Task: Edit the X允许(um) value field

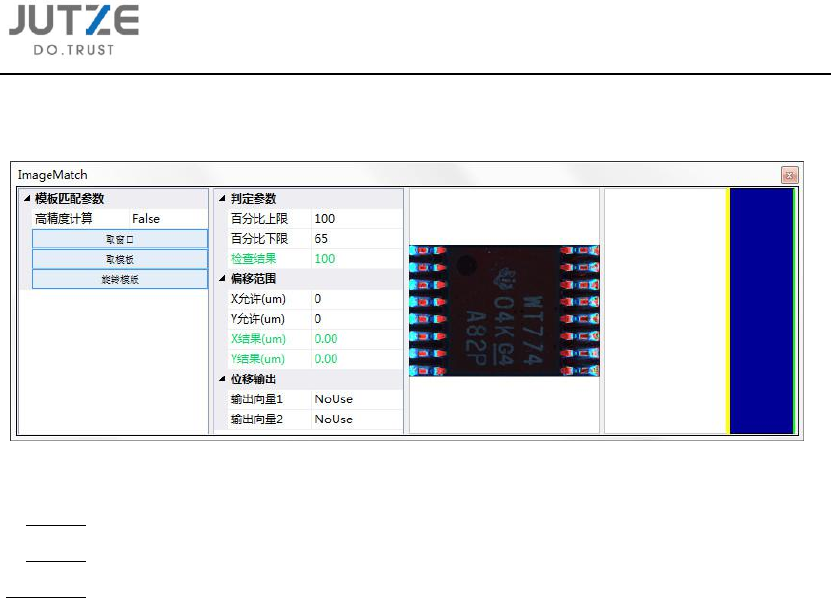Action: click(357, 299)
